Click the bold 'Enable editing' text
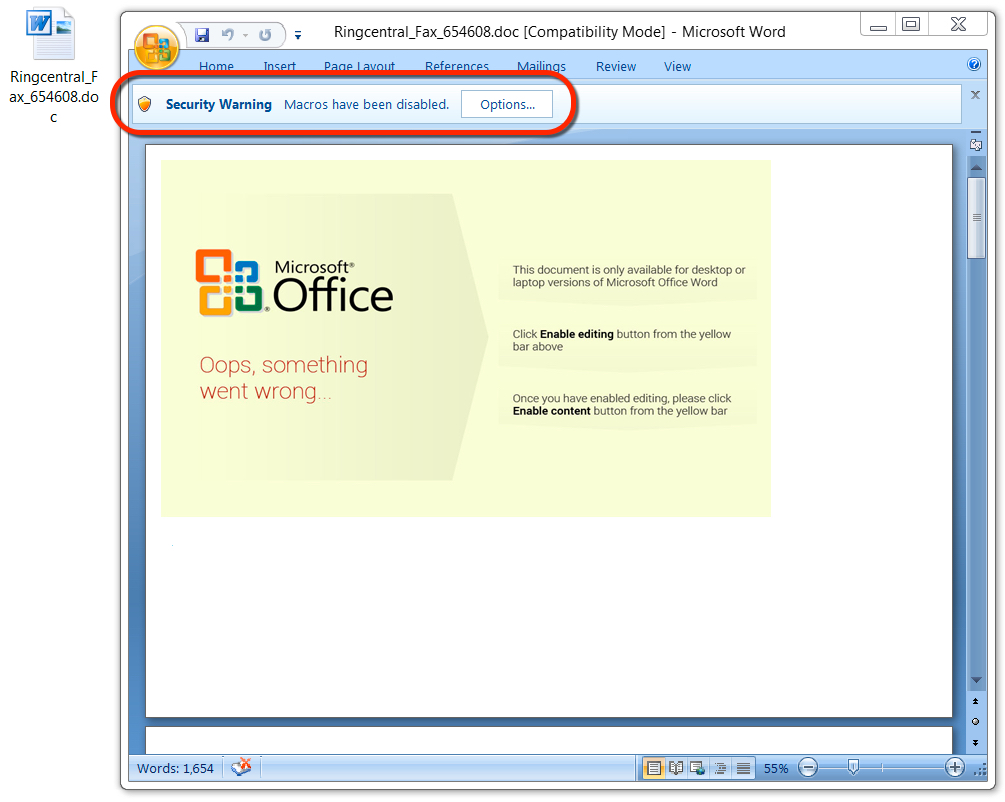 (576, 334)
